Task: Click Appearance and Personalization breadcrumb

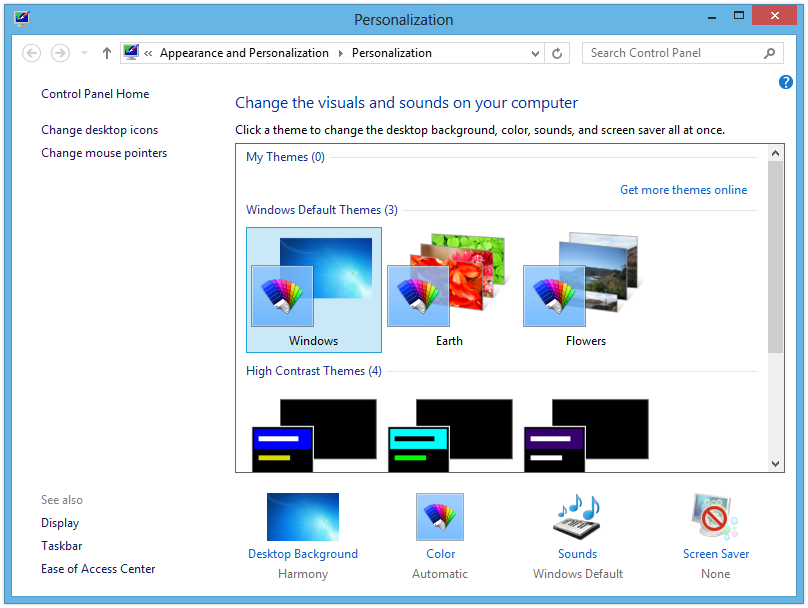Action: tap(244, 53)
